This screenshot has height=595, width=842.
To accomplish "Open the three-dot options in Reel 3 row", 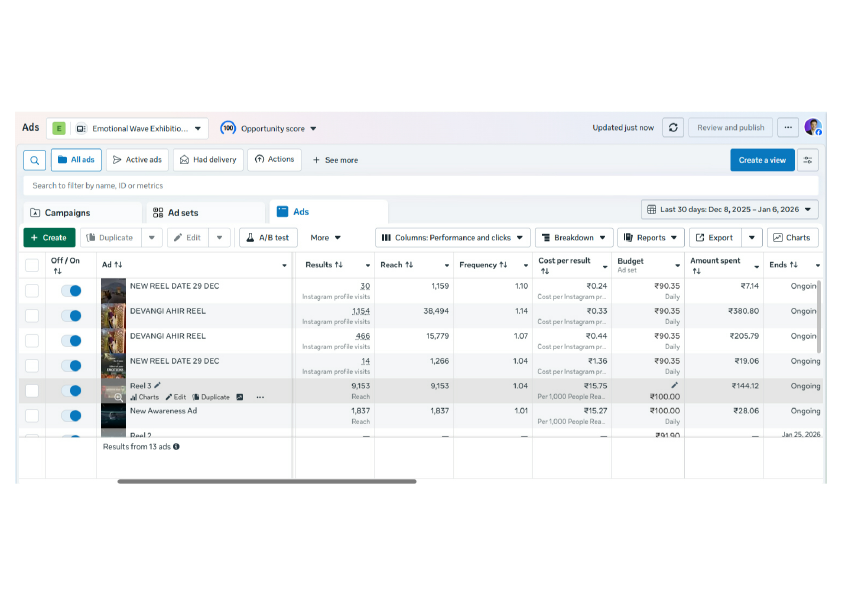I will [260, 397].
